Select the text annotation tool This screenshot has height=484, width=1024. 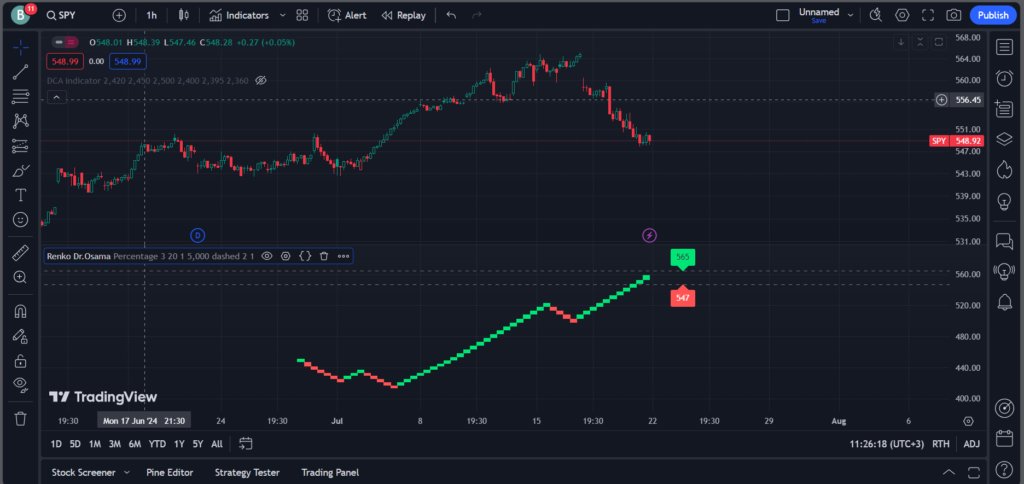tap(21, 195)
